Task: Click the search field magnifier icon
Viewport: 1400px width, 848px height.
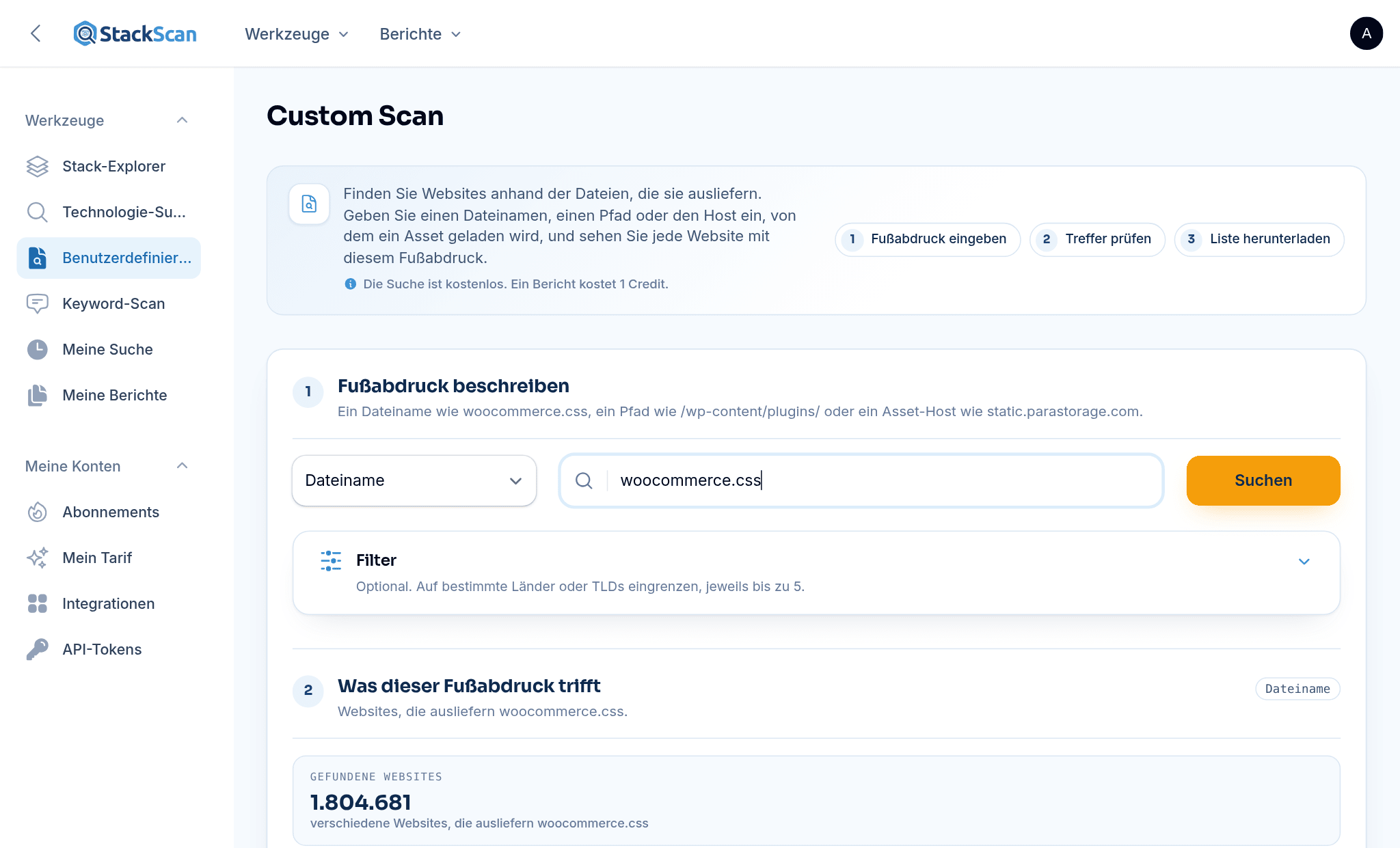Action: pyautogui.click(x=584, y=480)
